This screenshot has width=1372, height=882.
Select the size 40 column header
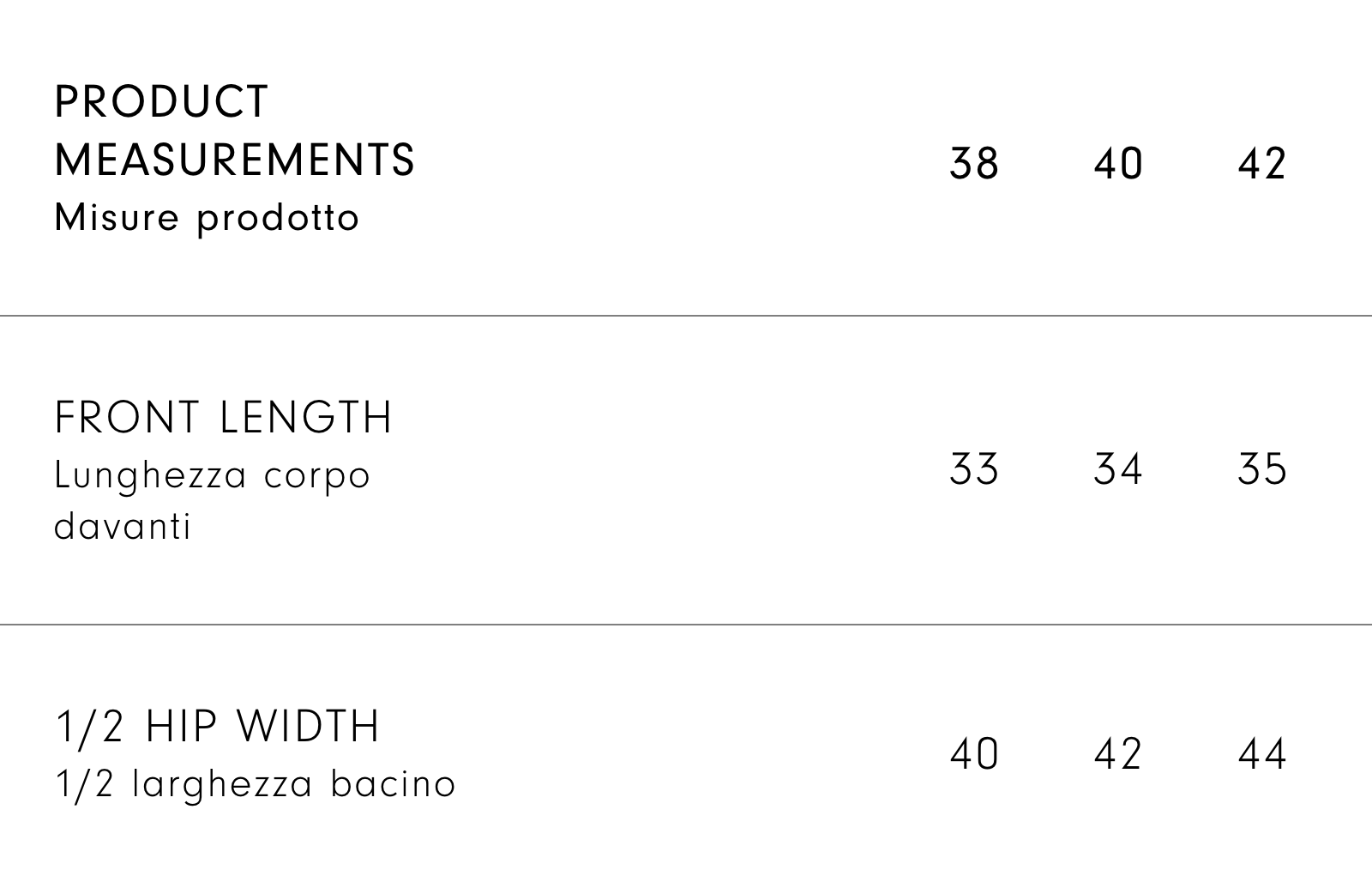tap(1118, 163)
